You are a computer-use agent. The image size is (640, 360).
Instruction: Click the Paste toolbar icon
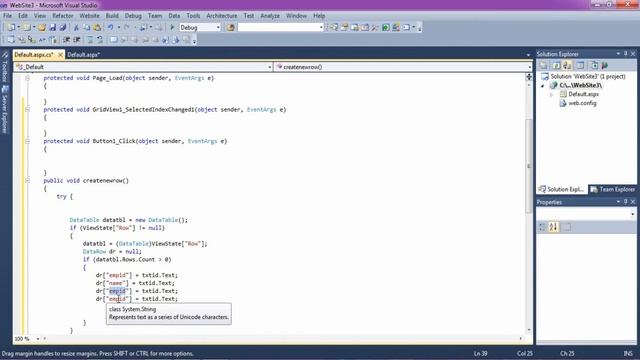tap(97, 27)
